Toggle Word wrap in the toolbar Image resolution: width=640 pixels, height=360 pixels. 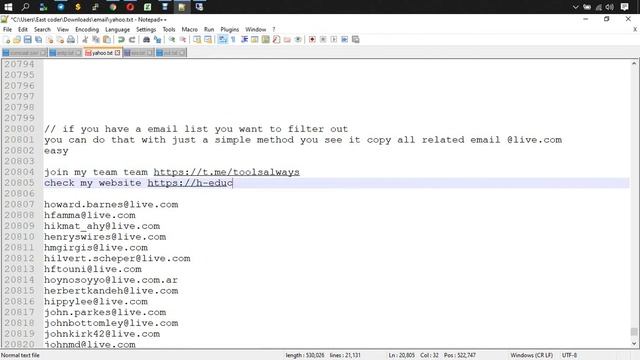(x=222, y=40)
